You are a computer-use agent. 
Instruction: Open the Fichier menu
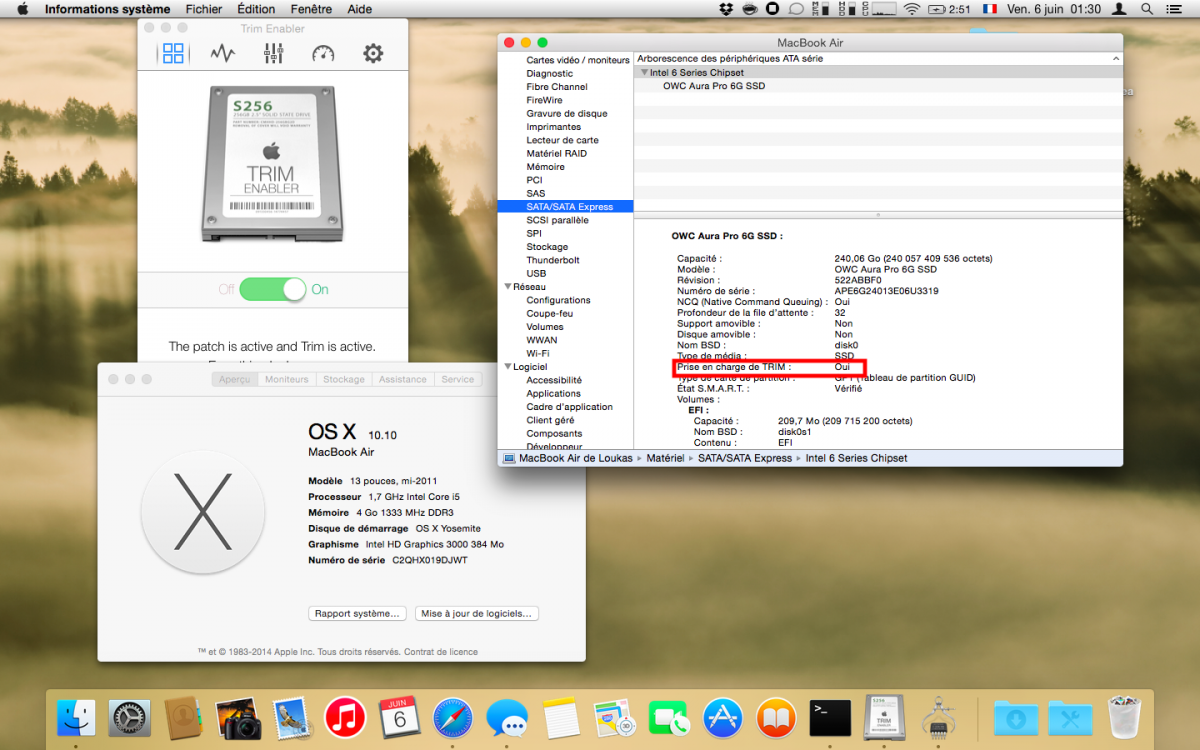tap(204, 9)
